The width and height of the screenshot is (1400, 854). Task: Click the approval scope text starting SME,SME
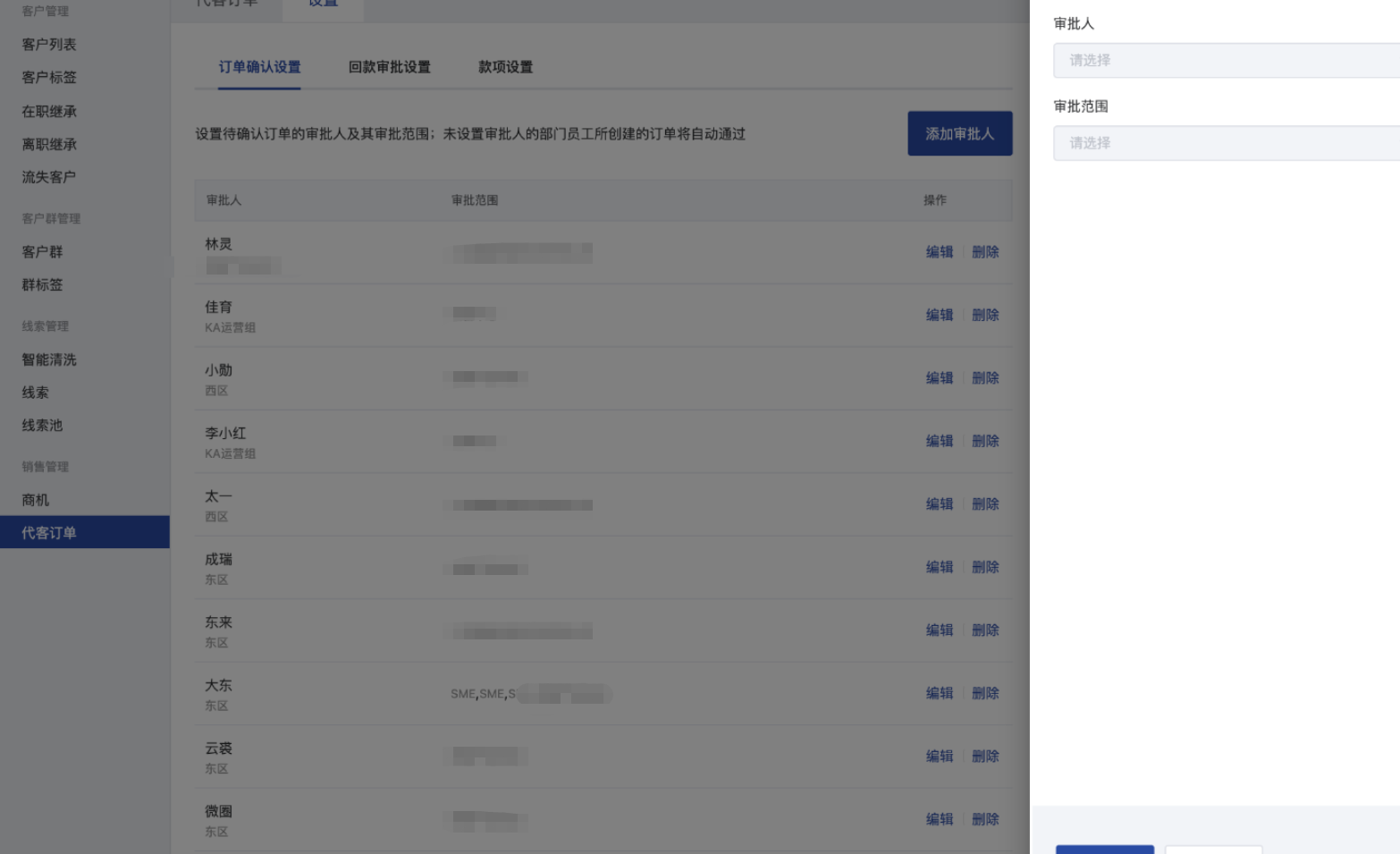click(x=531, y=694)
